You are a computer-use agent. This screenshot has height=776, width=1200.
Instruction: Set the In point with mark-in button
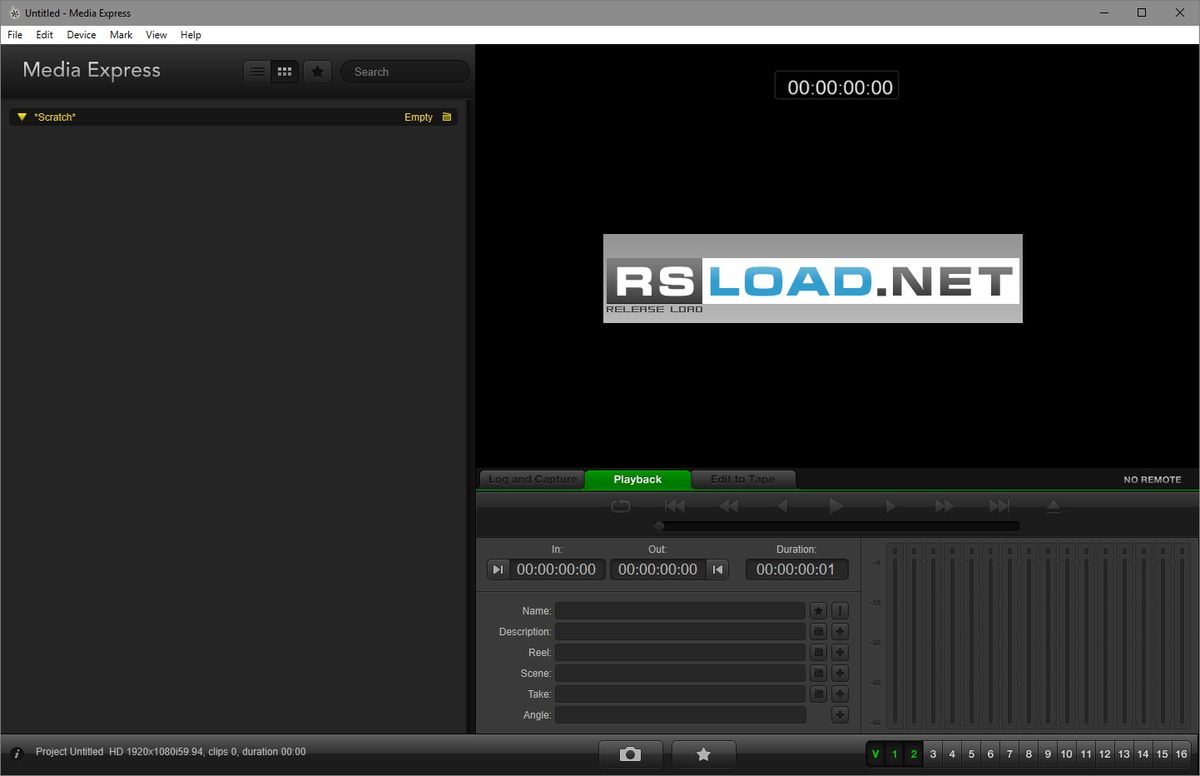498,569
